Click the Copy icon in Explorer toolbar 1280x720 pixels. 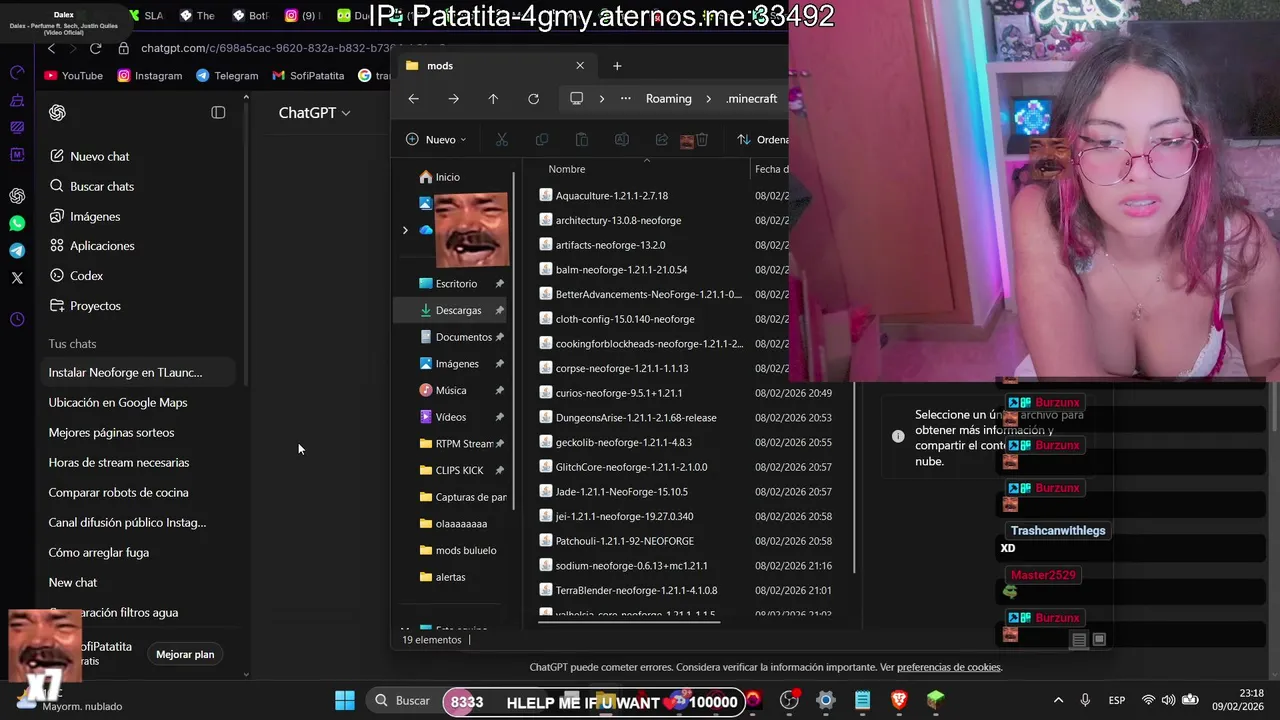pos(541,140)
